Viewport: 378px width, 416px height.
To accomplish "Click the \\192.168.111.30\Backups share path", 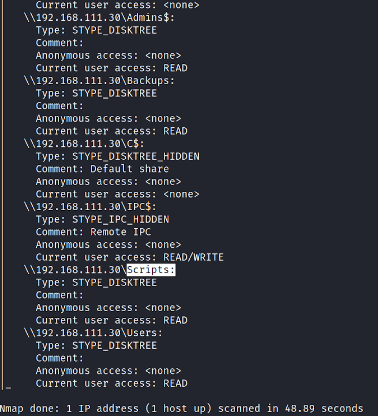I will coord(99,80).
